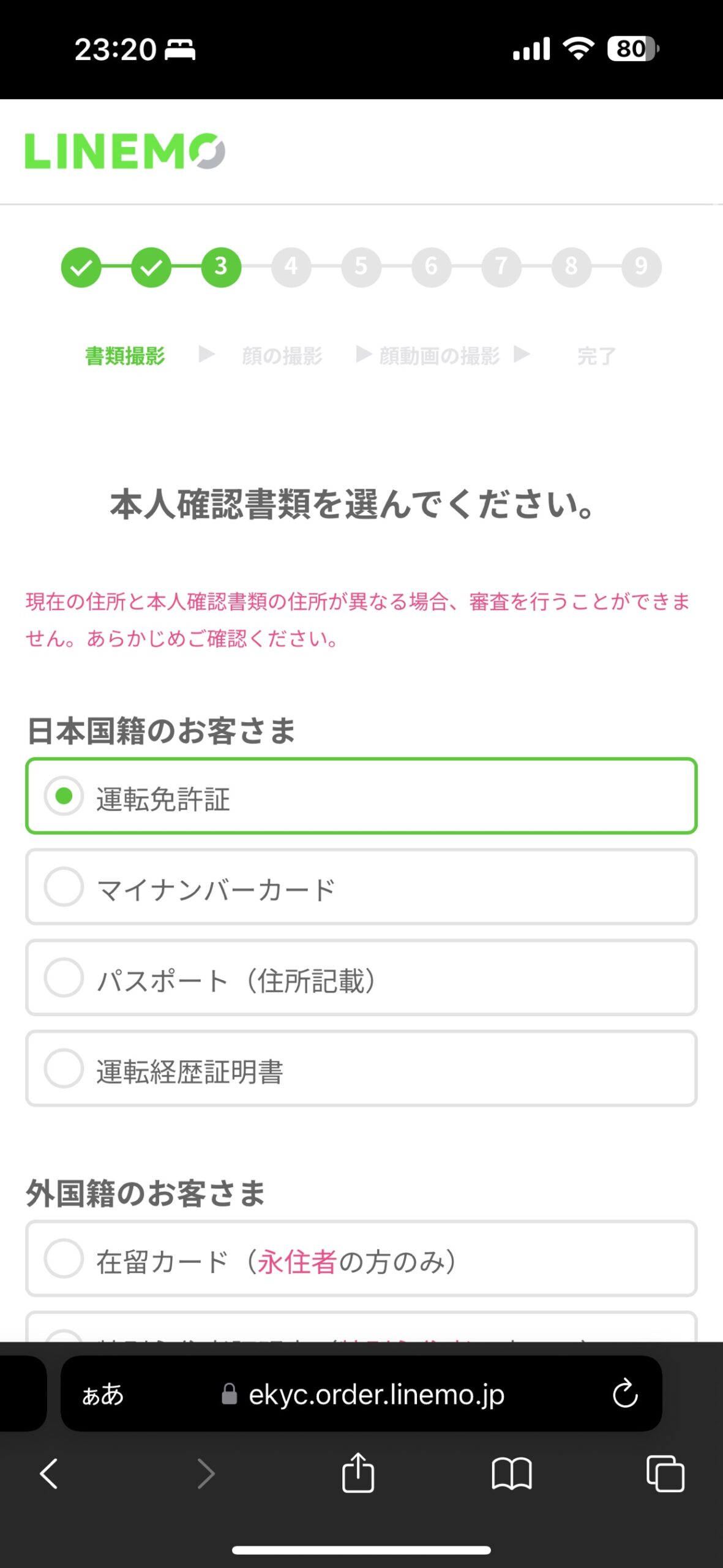Open the Safari share sheet

coord(358,1473)
